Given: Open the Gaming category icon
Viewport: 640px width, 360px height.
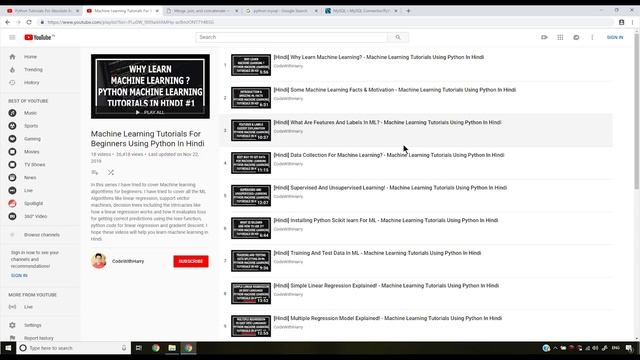Looking at the screenshot, I should click(12, 139).
